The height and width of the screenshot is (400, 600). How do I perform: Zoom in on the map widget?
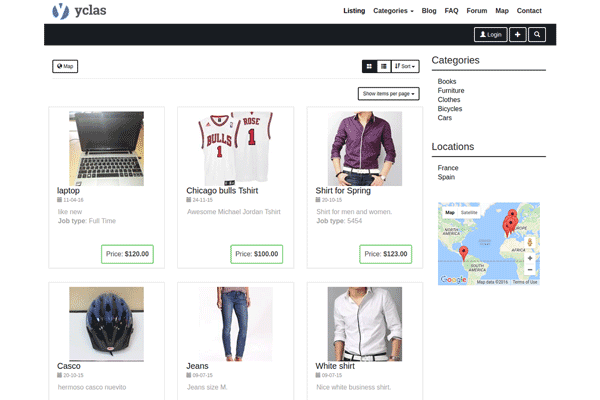point(529,258)
